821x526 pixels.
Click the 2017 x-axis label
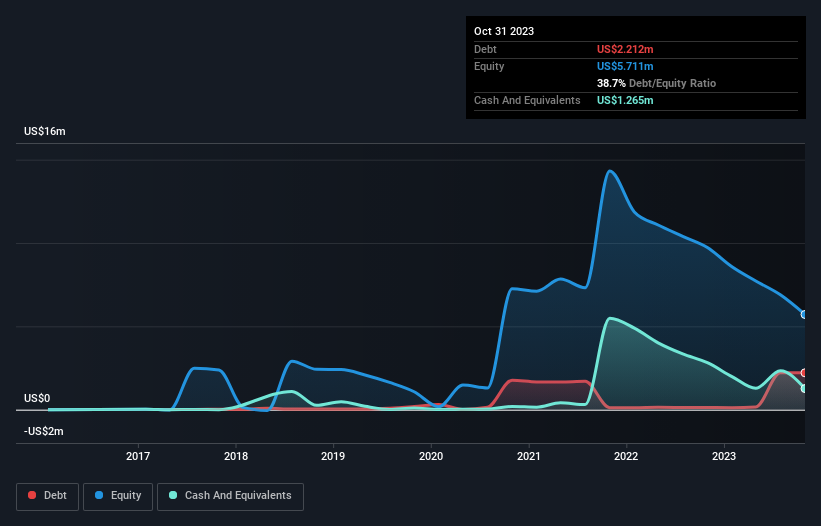[x=138, y=456]
